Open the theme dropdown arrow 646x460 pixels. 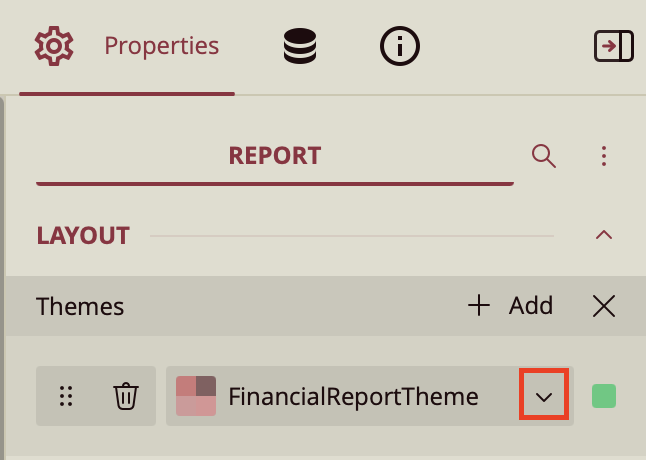tap(544, 396)
